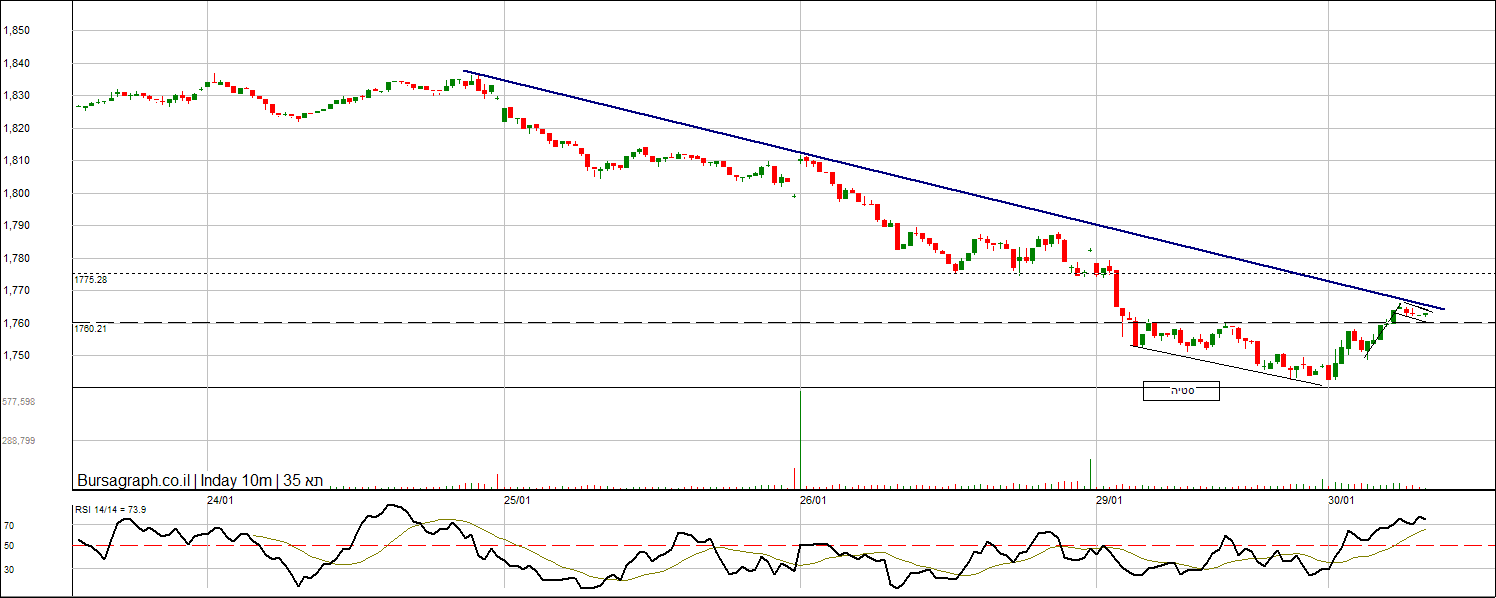
Task: Click the tallest volume spike bar
Action: 801,440
